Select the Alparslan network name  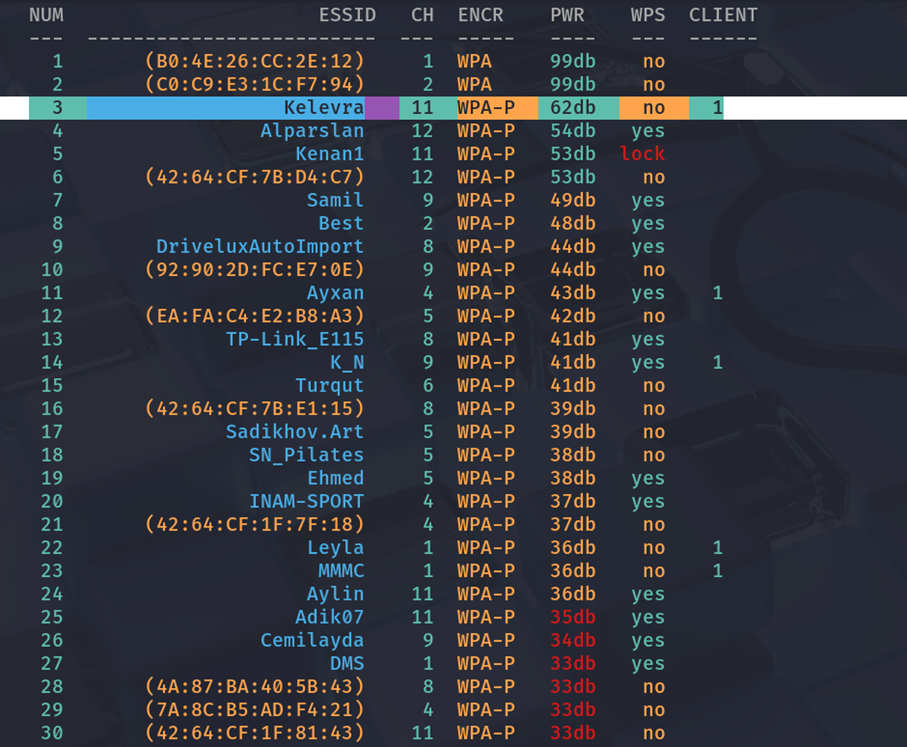pos(312,131)
